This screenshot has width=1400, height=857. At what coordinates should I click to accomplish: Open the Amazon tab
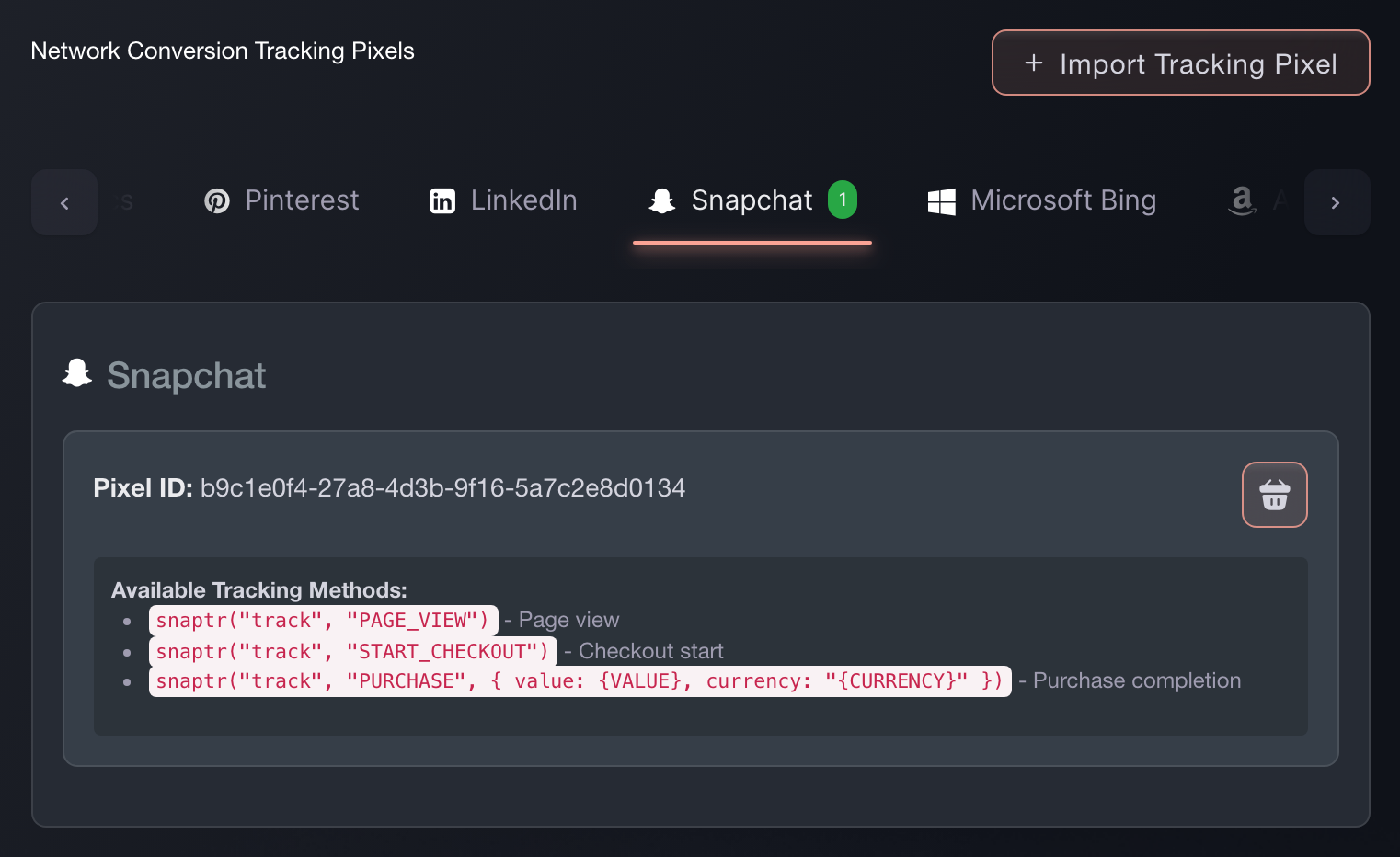point(1255,200)
